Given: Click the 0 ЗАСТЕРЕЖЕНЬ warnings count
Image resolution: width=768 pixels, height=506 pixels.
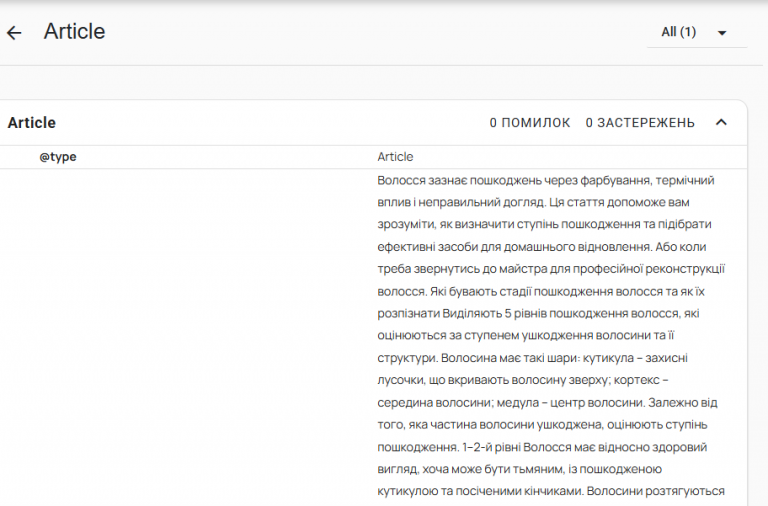Looking at the screenshot, I should [x=640, y=122].
